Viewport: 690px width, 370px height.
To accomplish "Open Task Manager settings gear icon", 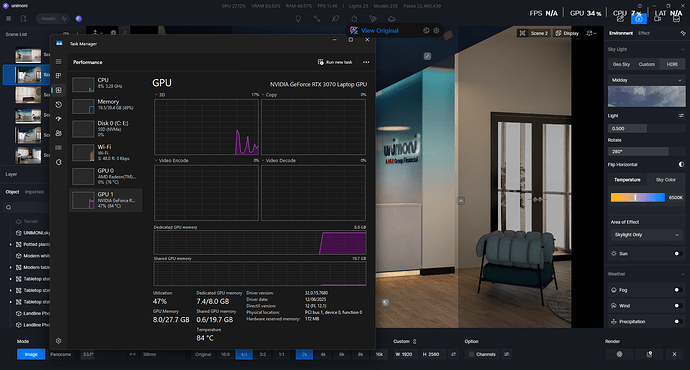I will point(59,341).
